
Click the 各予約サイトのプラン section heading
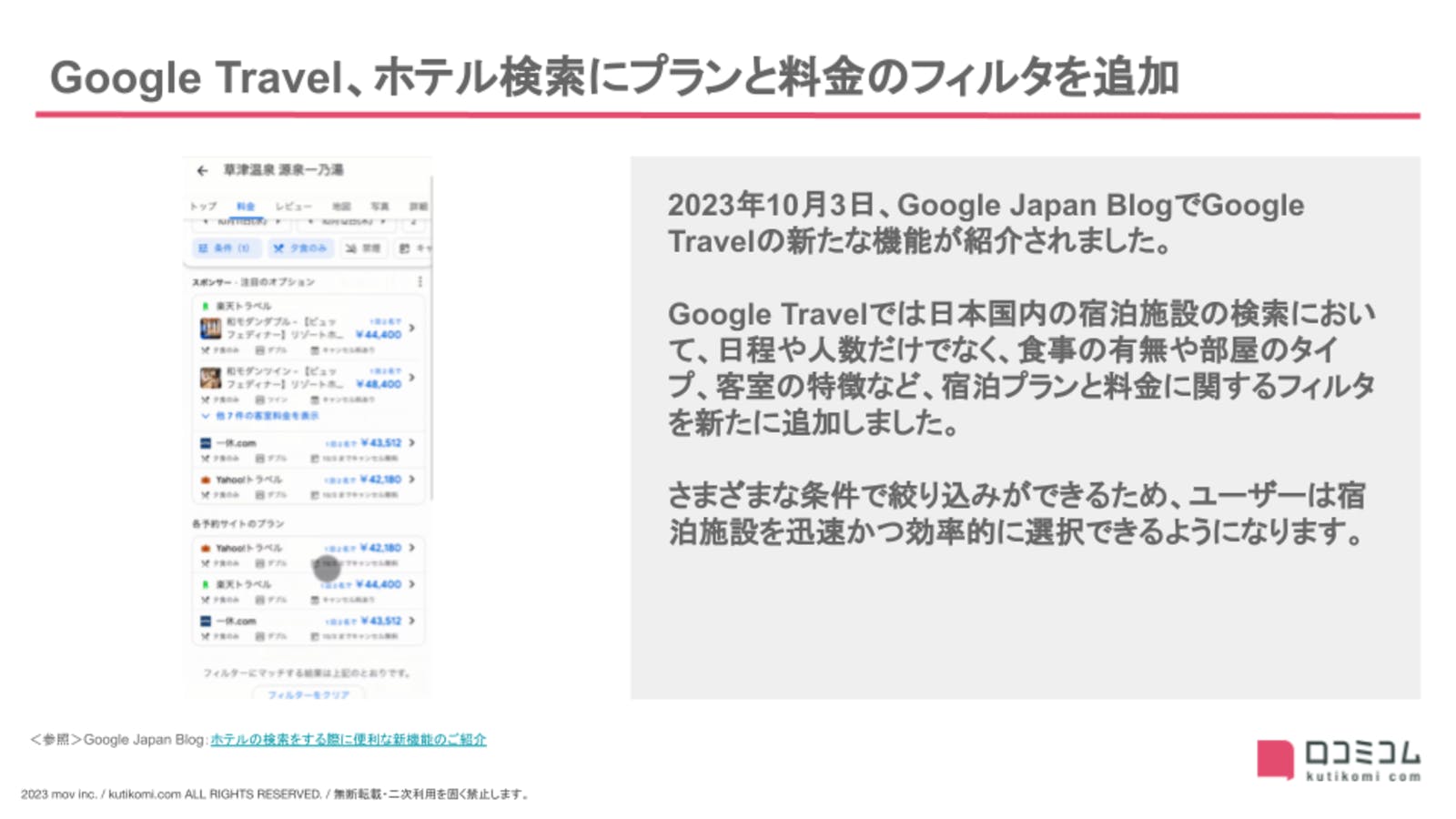tap(238, 524)
